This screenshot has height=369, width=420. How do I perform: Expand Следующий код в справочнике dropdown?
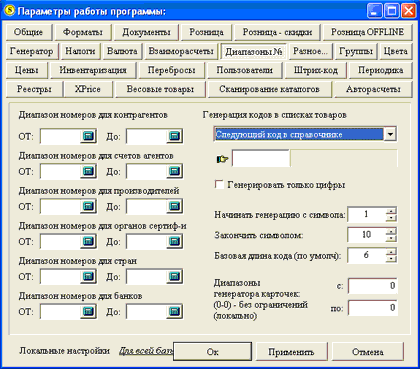coord(390,134)
